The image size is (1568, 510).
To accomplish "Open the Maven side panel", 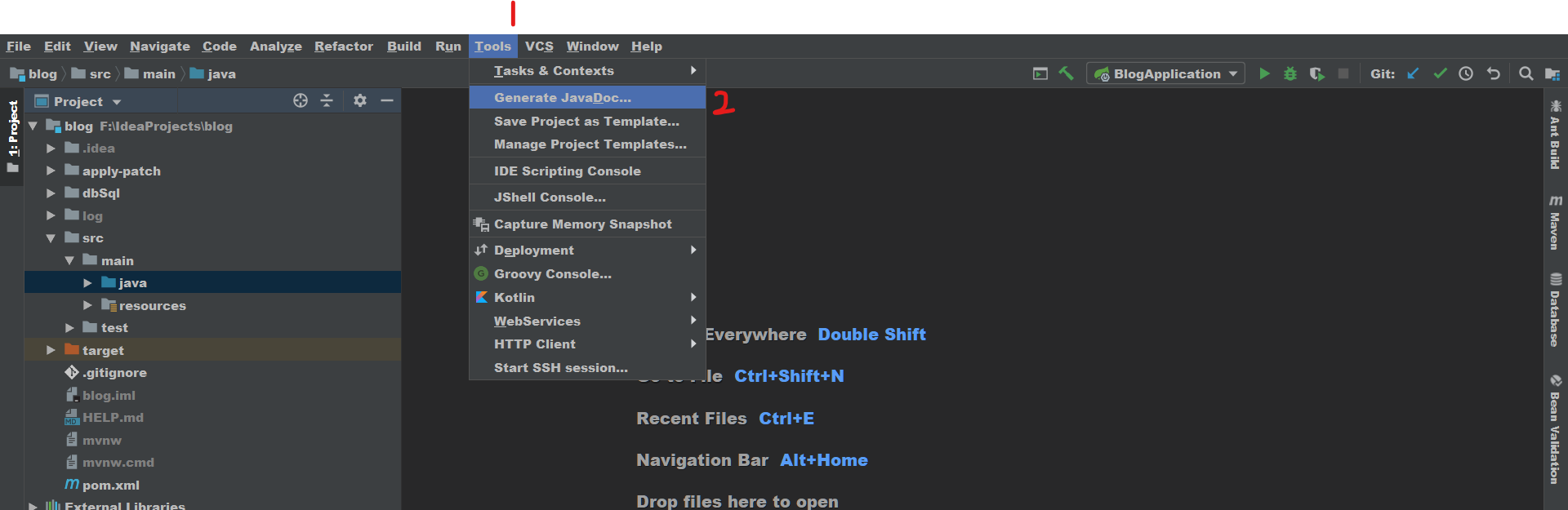I will tap(1555, 222).
